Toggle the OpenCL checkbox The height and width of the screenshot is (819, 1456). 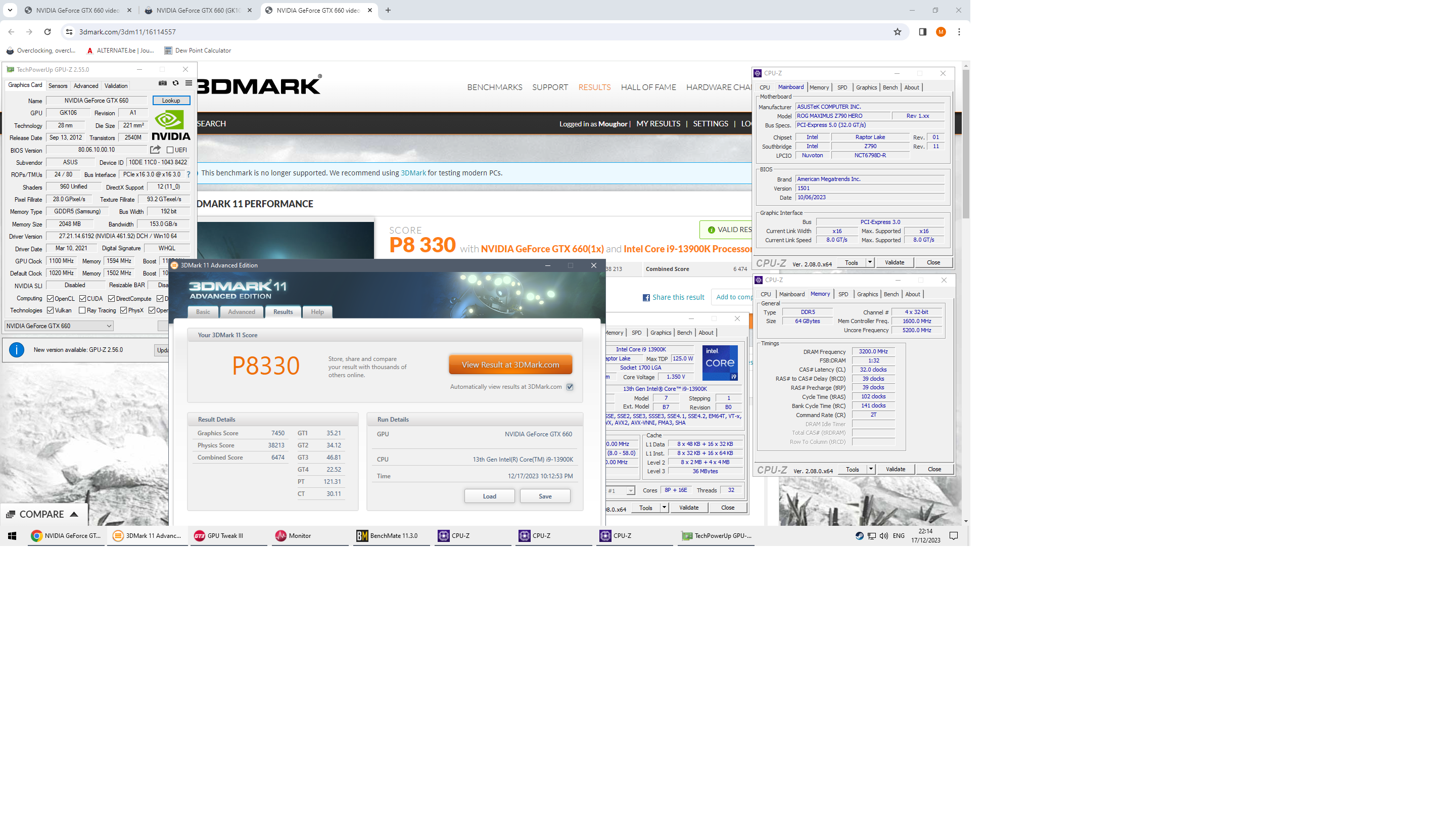(x=51, y=299)
